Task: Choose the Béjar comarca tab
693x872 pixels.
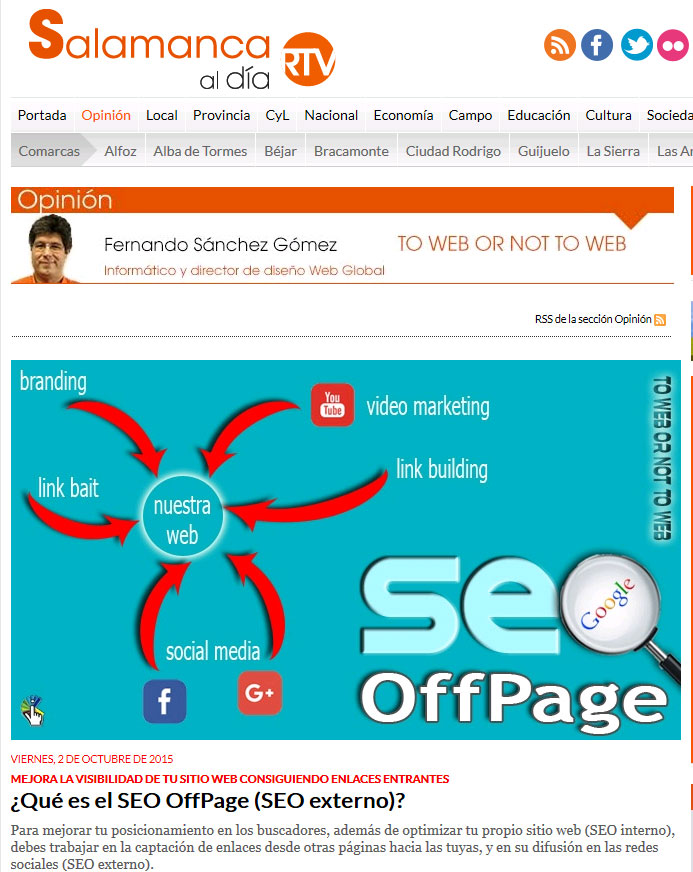Action: coord(280,151)
